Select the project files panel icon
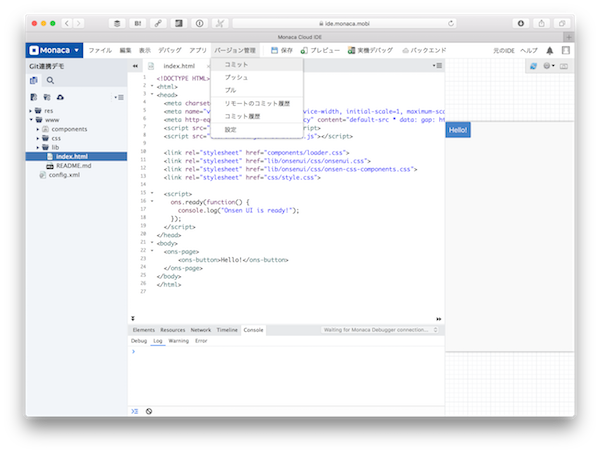This screenshot has width=600, height=453. click(x=34, y=80)
